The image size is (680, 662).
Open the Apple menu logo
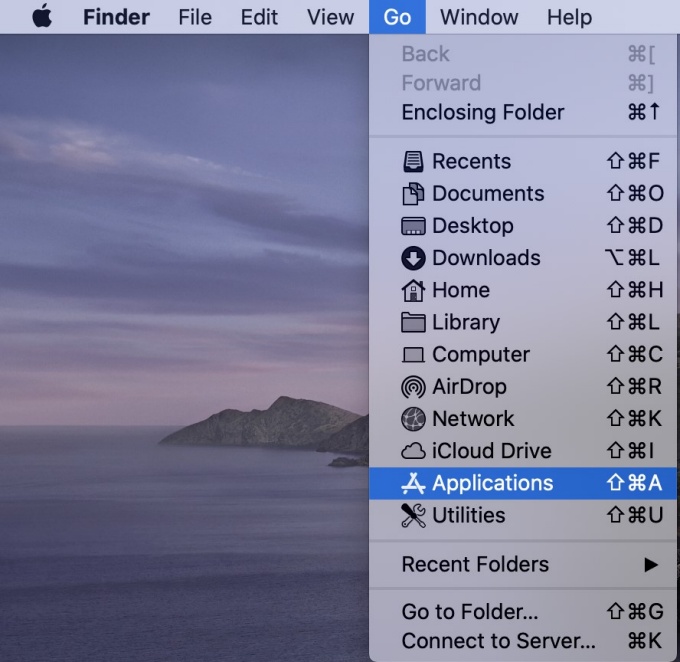pyautogui.click(x=42, y=16)
